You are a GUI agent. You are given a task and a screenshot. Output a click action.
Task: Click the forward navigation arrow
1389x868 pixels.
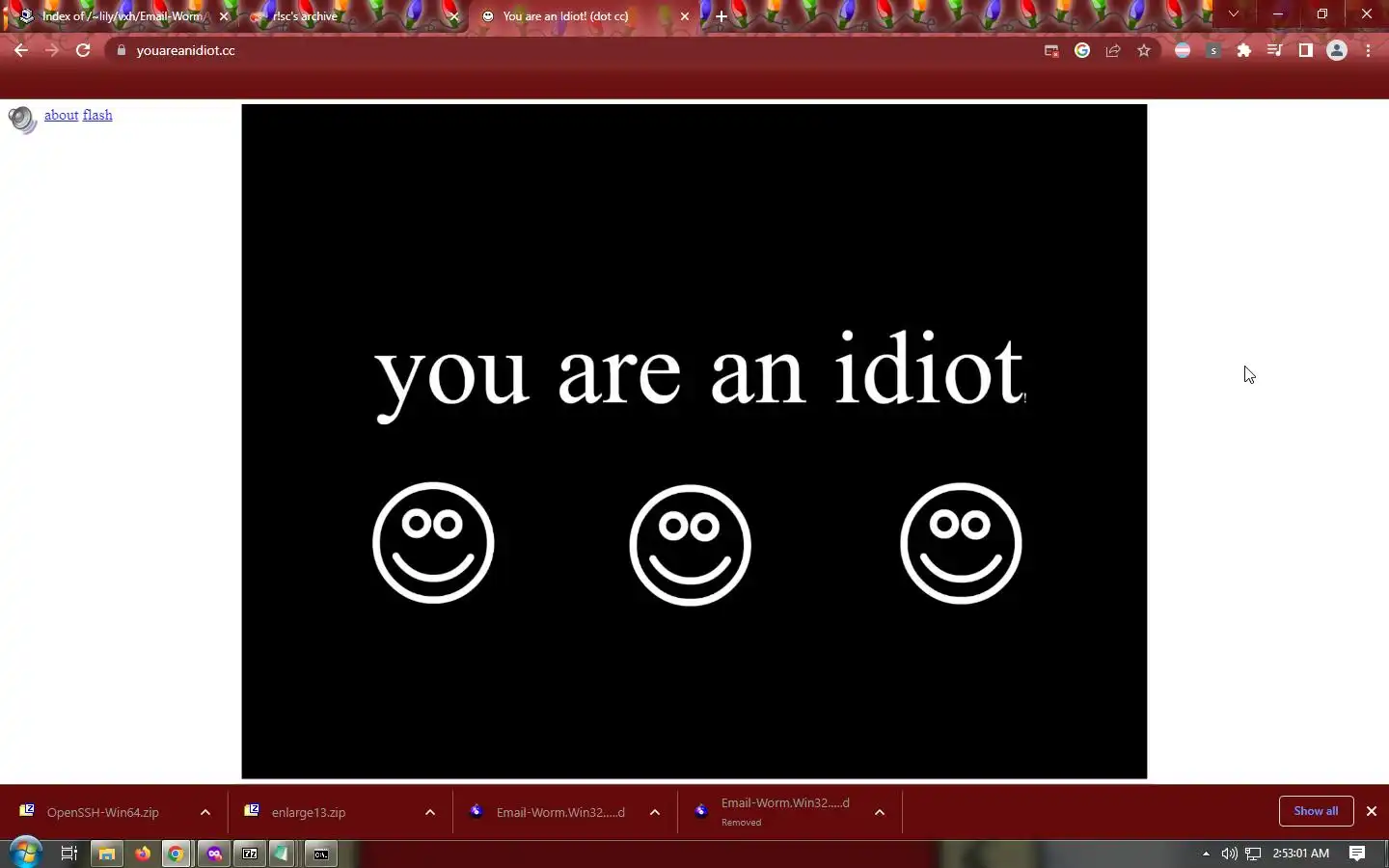pyautogui.click(x=52, y=50)
